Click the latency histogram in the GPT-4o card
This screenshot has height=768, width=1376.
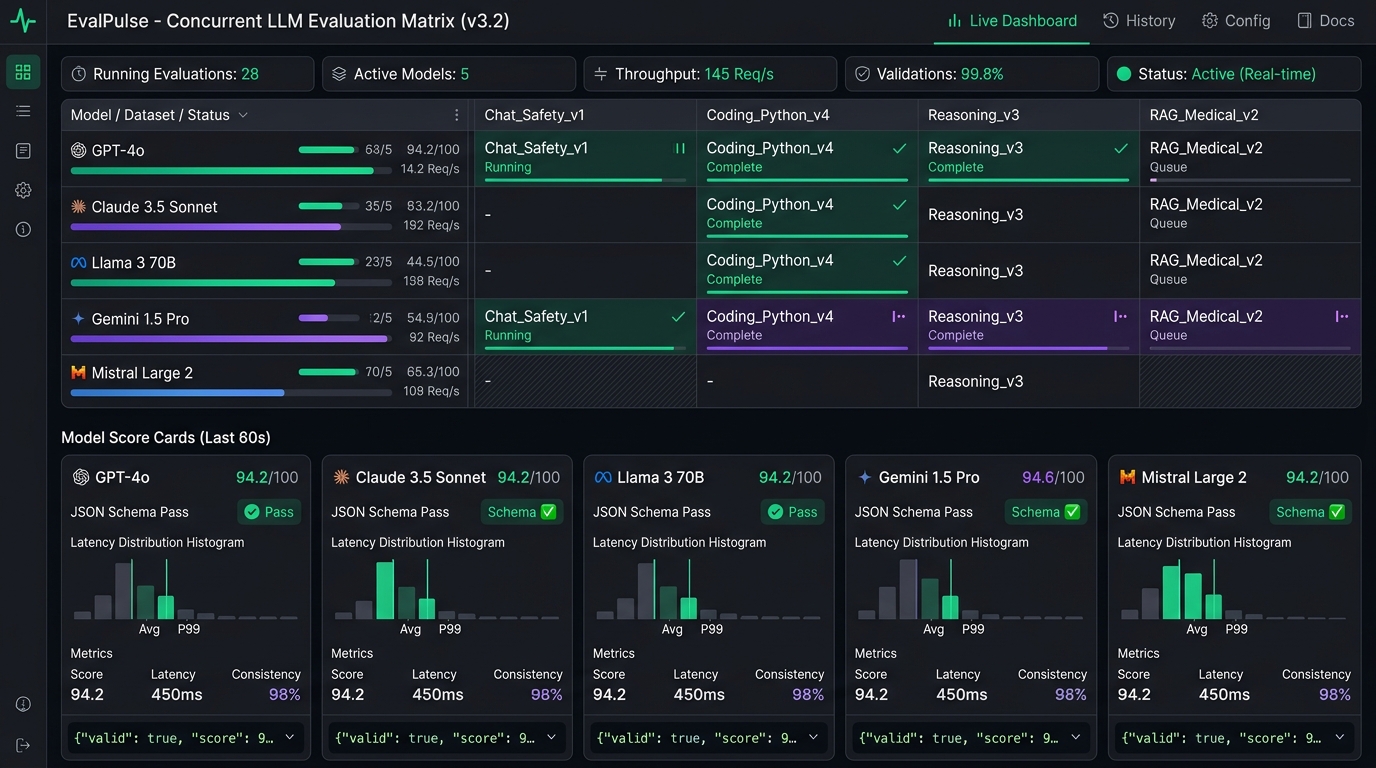(x=186, y=590)
